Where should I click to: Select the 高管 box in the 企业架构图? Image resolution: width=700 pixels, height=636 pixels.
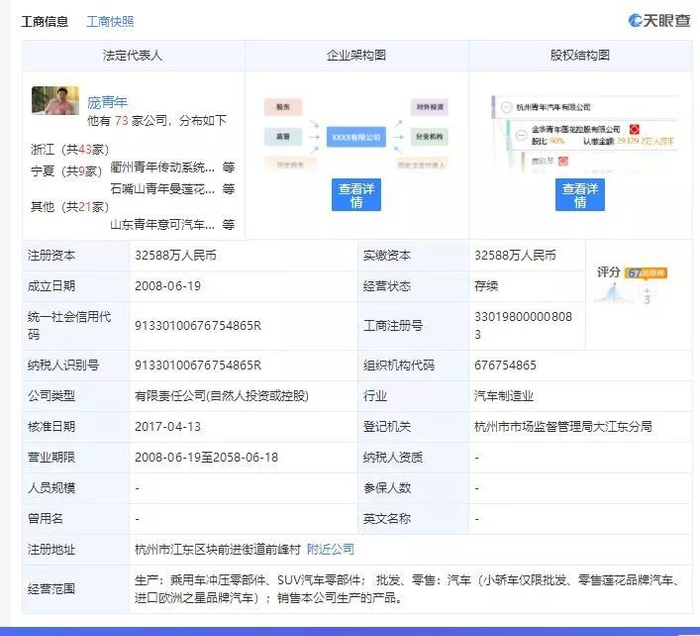283,137
